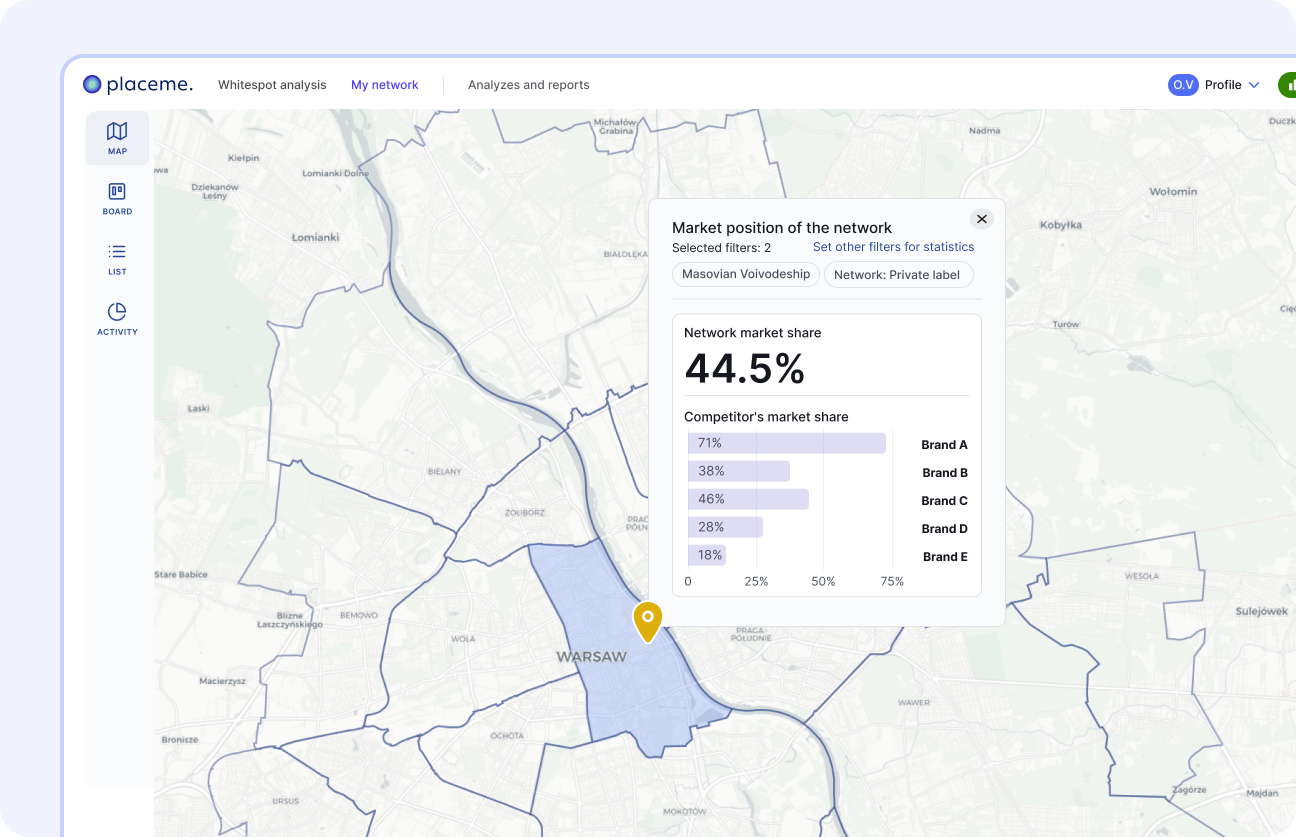The width and height of the screenshot is (1296, 837).
Task: Click the Selected filters: 2 text
Action: [721, 247]
